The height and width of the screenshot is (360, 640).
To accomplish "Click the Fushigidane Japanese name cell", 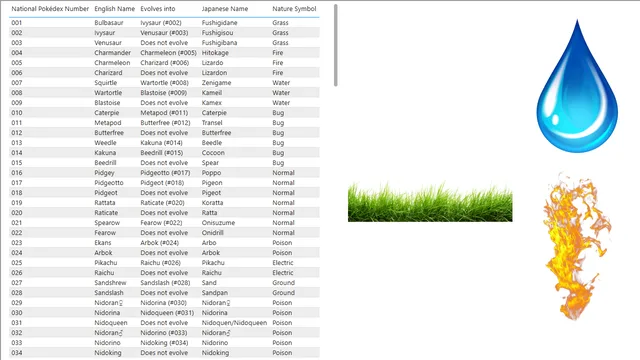I will [x=219, y=23].
